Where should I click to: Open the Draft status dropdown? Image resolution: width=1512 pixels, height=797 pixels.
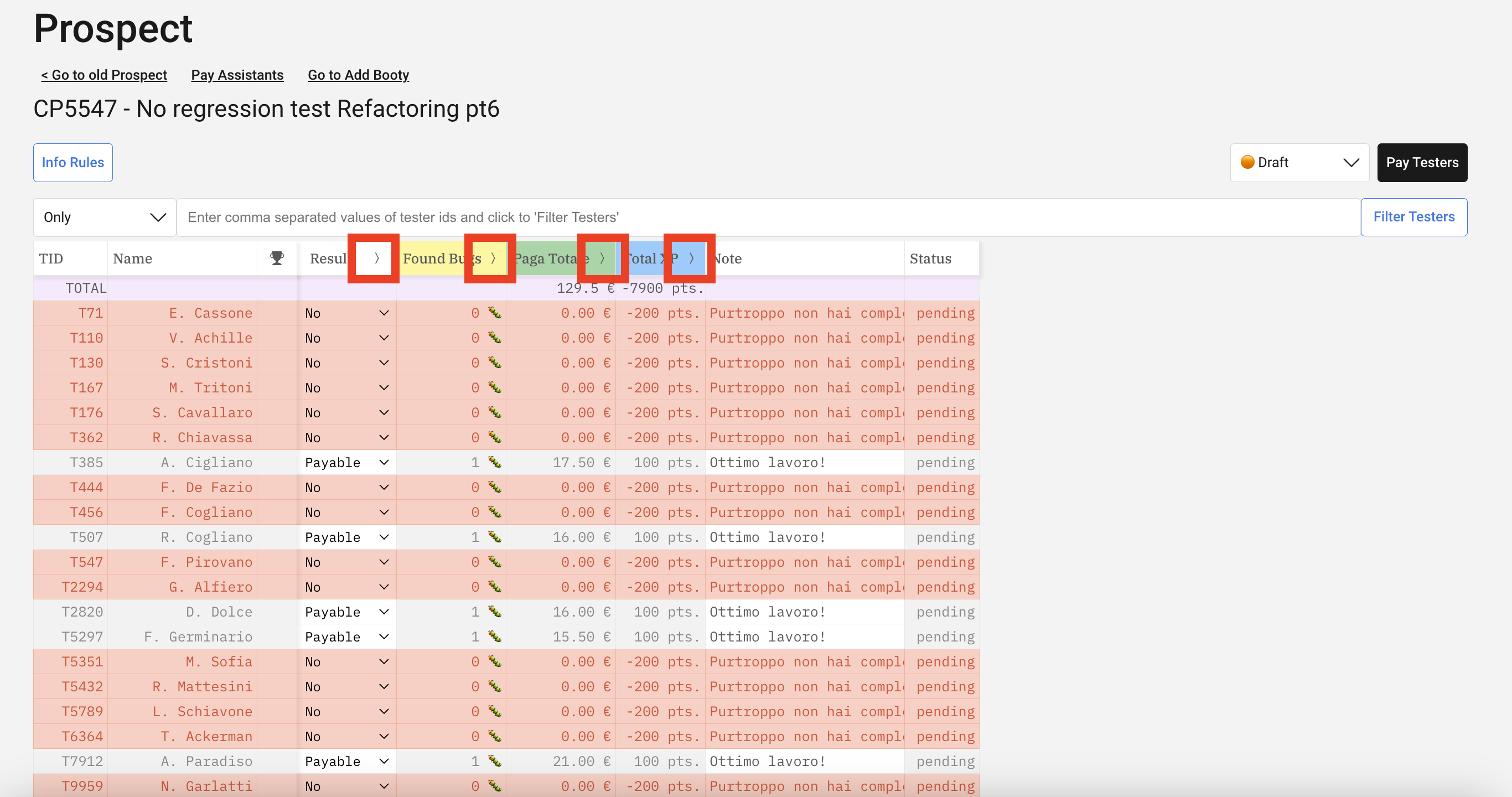click(x=1299, y=163)
